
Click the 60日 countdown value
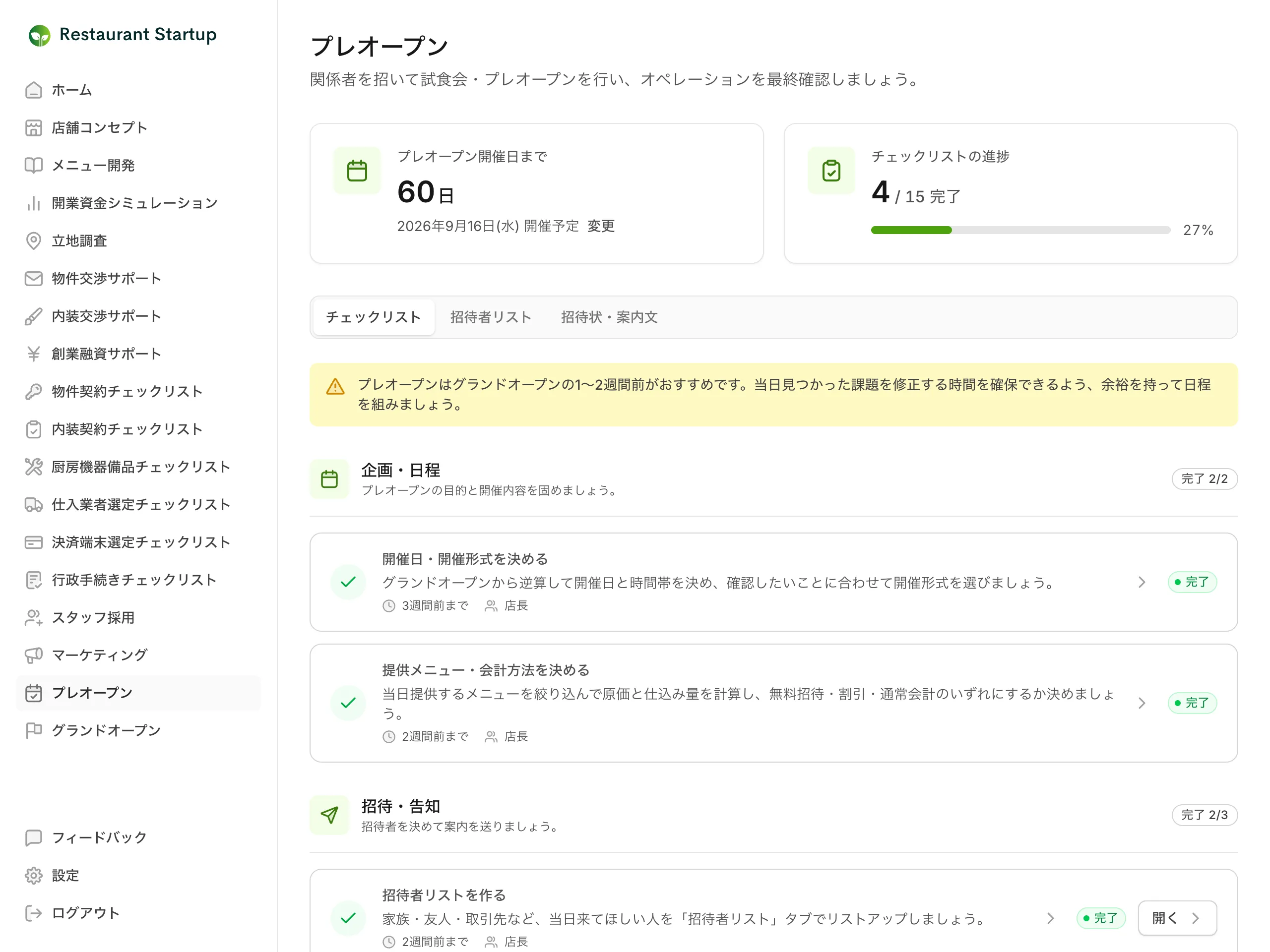[x=426, y=192]
